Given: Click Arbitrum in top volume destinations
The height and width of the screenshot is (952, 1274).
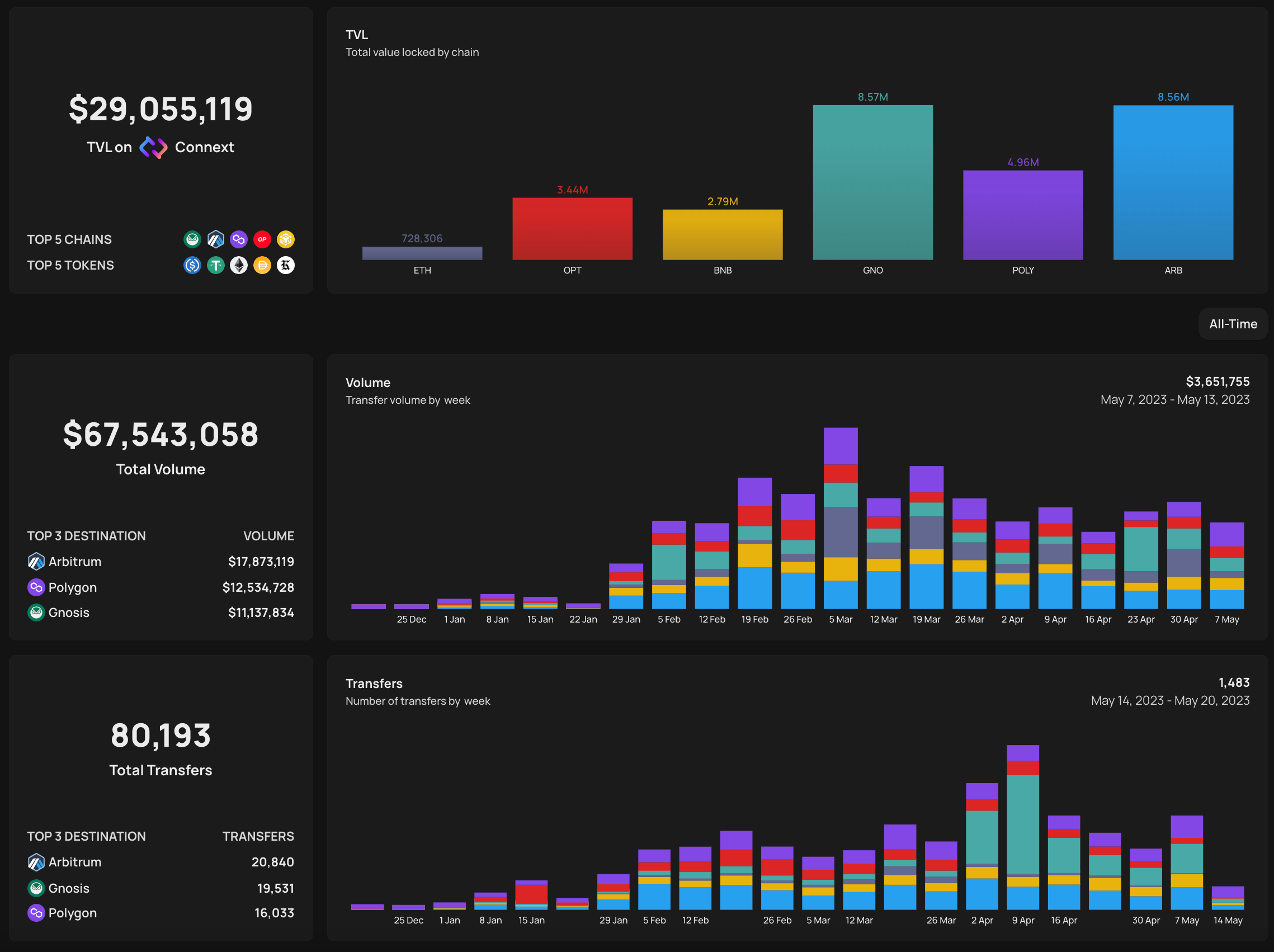Looking at the screenshot, I should click(74, 562).
